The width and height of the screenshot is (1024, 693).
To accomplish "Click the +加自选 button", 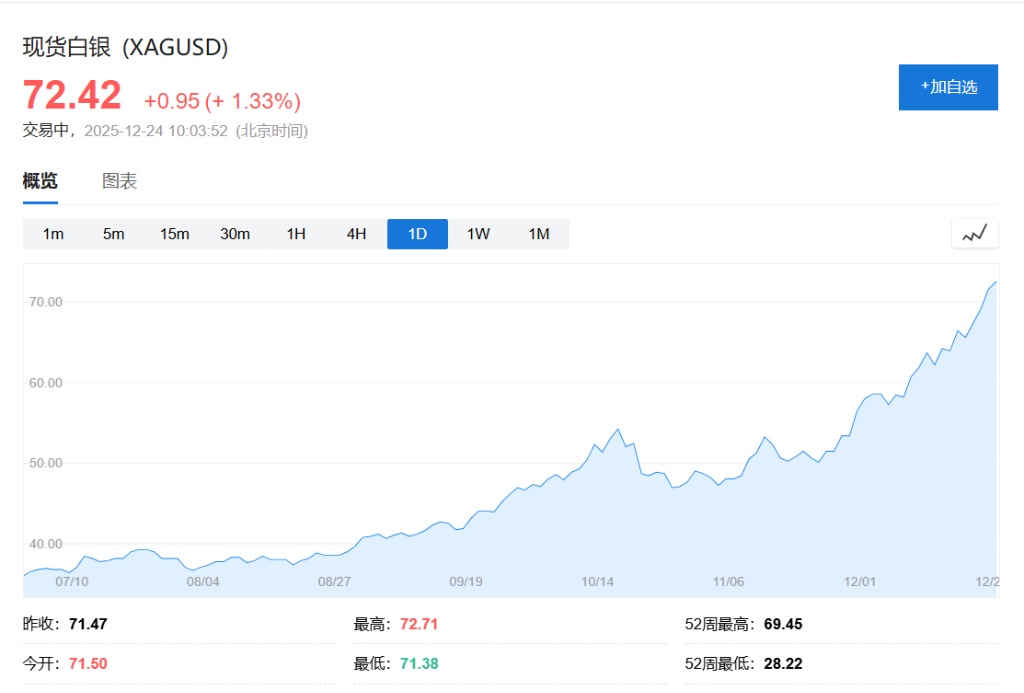I will pos(948,87).
